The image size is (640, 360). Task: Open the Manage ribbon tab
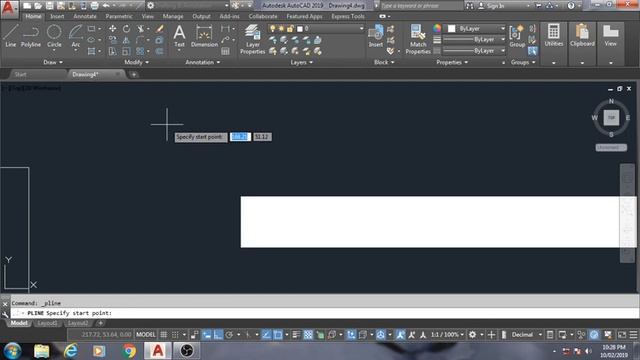(173, 16)
